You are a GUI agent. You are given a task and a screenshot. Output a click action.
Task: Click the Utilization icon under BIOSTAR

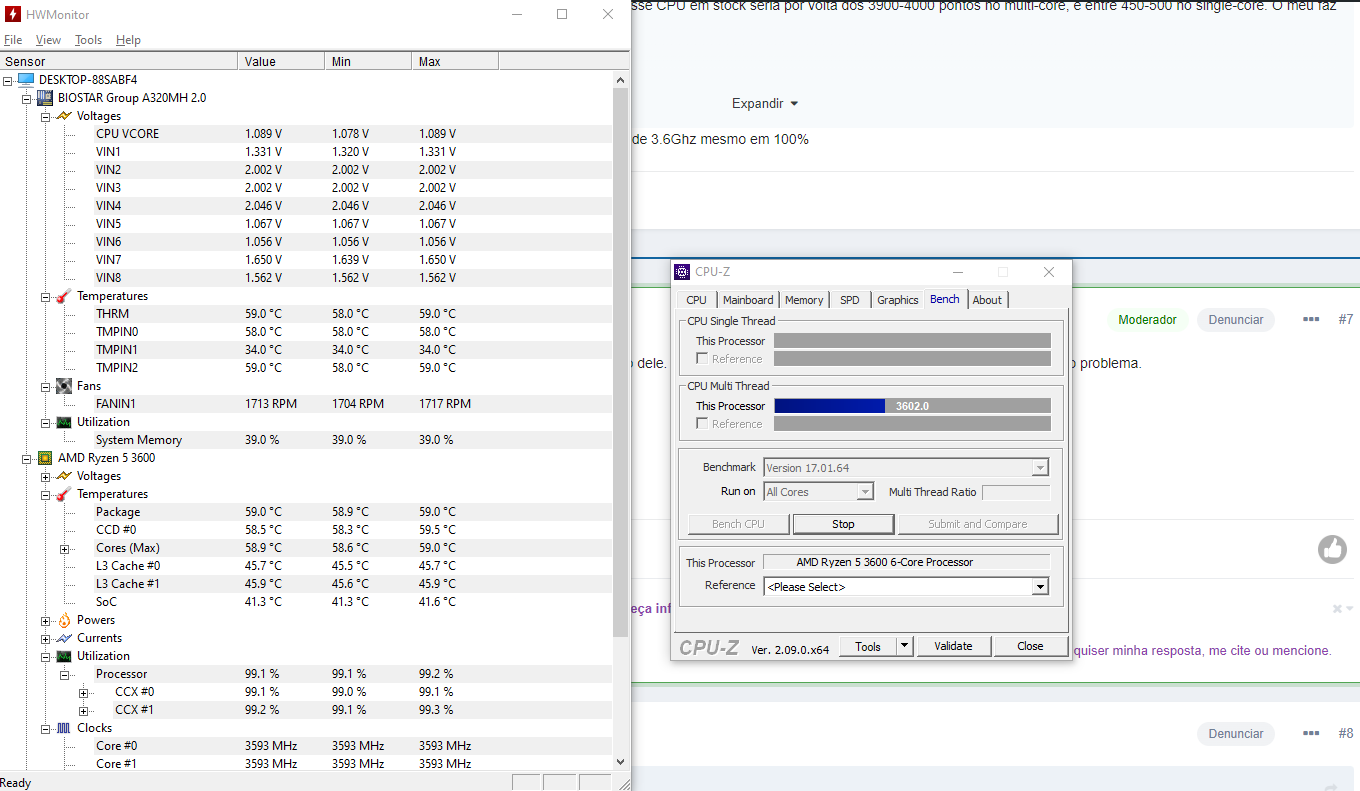(x=64, y=422)
